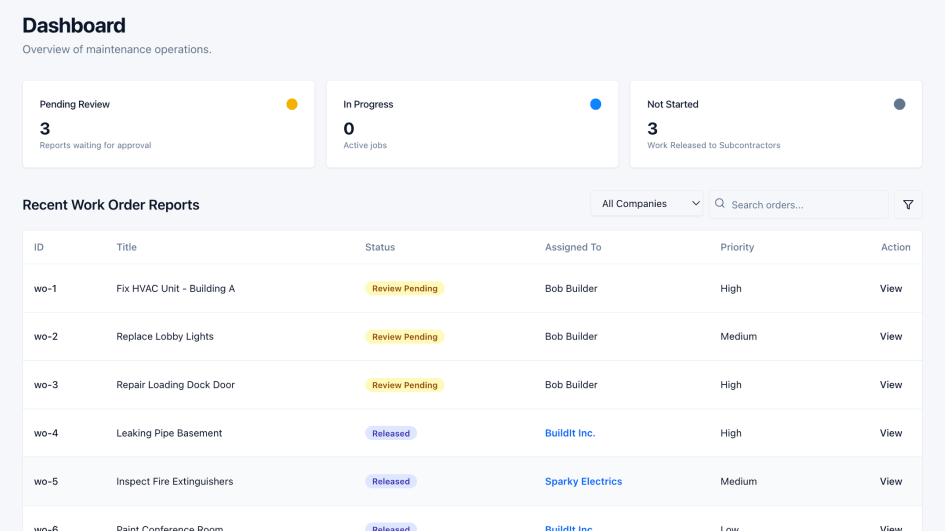Viewport: 945px width, 531px height.
Task: Click Released badge on wo-4 row
Action: 391,433
